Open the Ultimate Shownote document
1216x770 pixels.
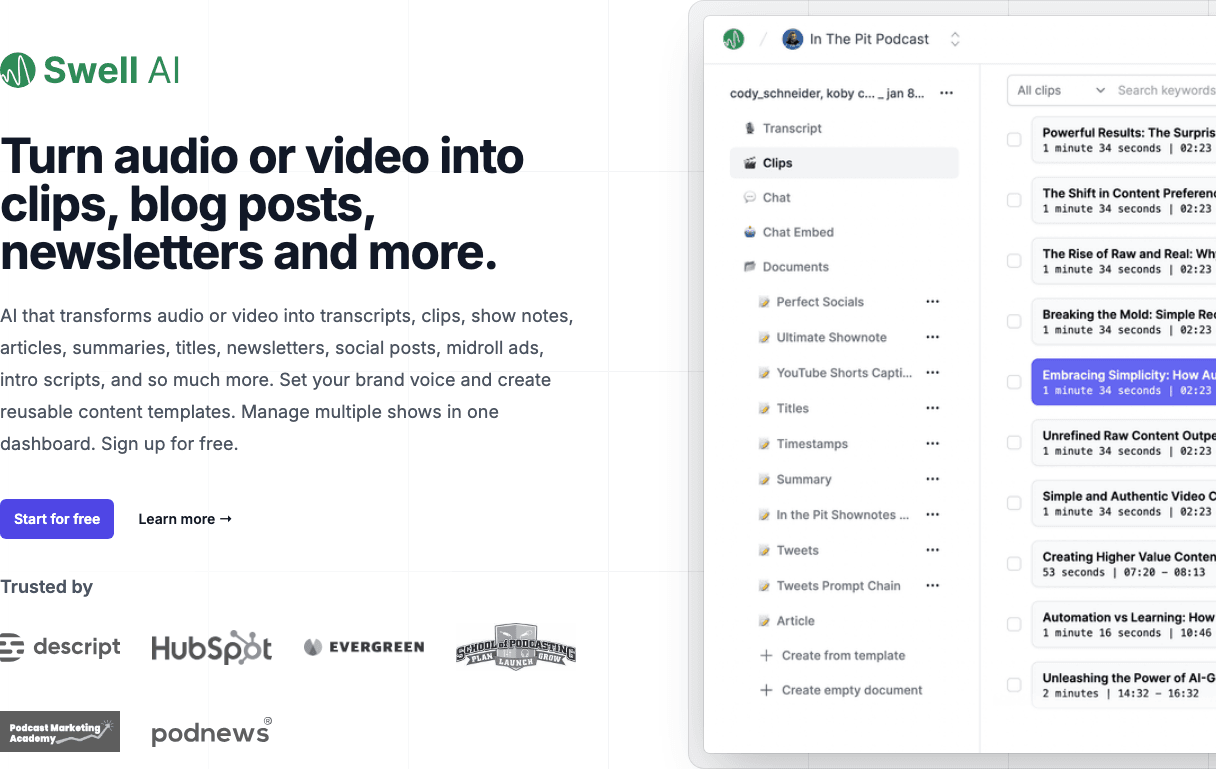(x=831, y=338)
